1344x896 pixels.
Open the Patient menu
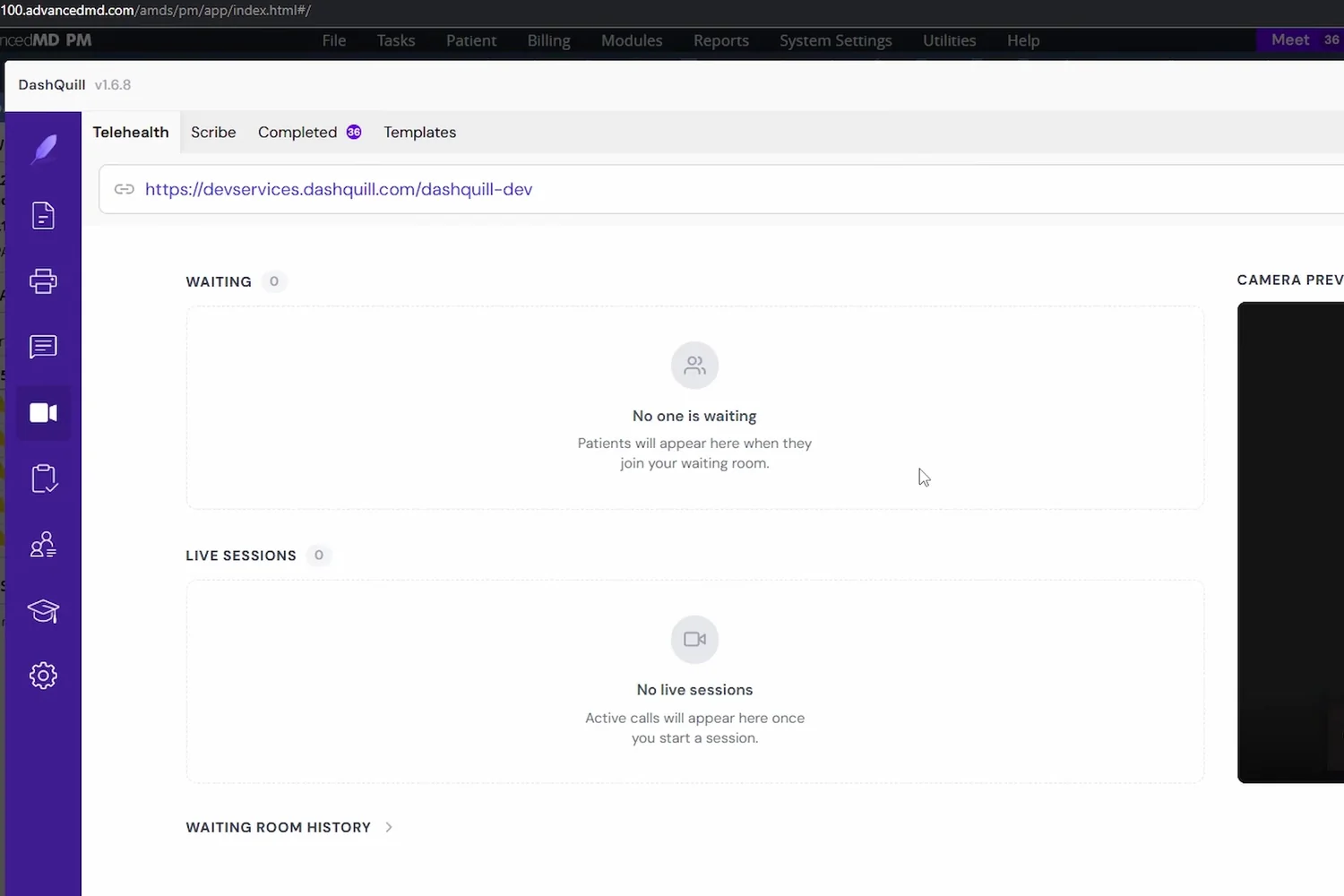[471, 40]
